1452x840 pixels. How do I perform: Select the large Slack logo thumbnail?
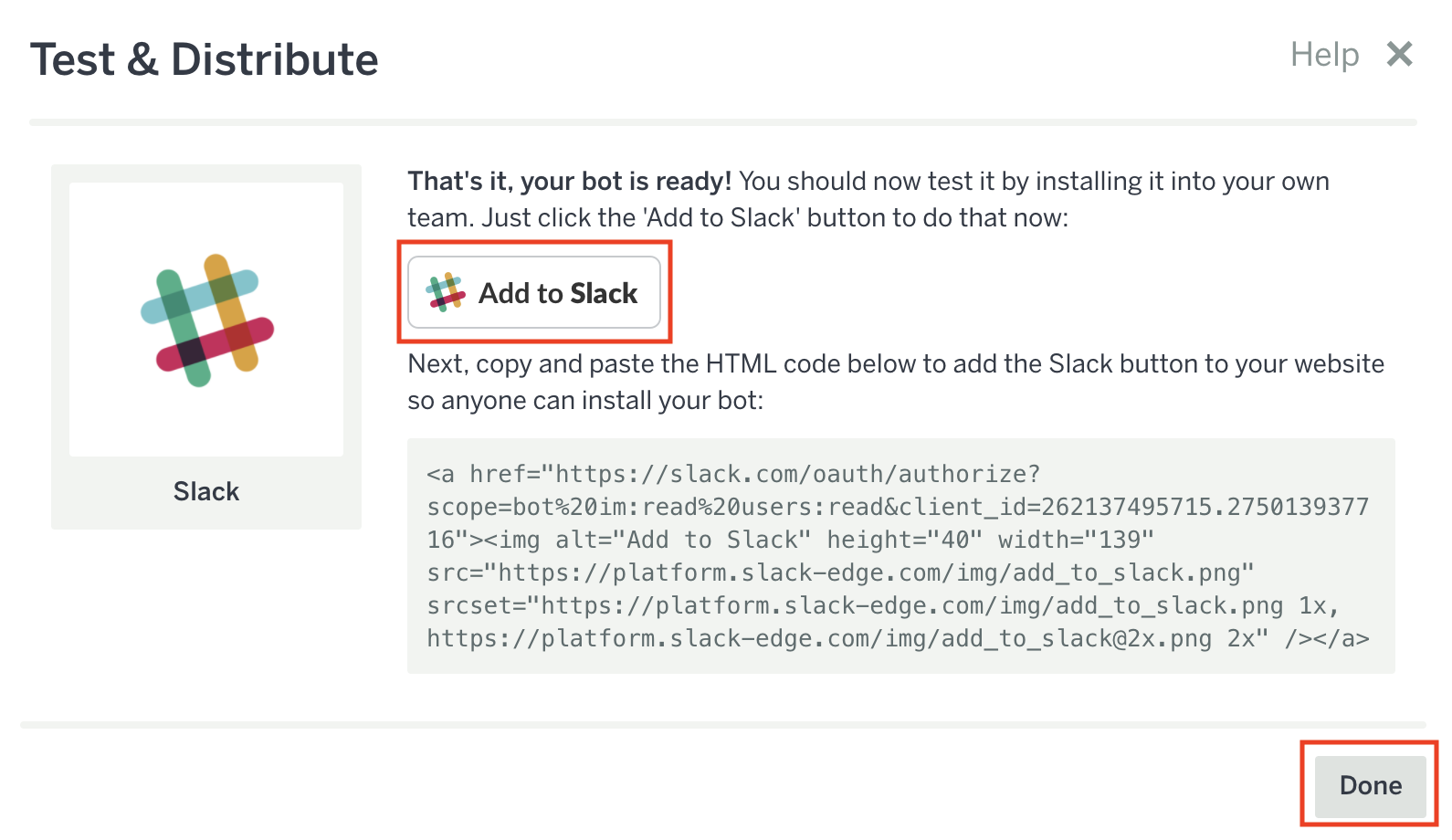[x=206, y=320]
